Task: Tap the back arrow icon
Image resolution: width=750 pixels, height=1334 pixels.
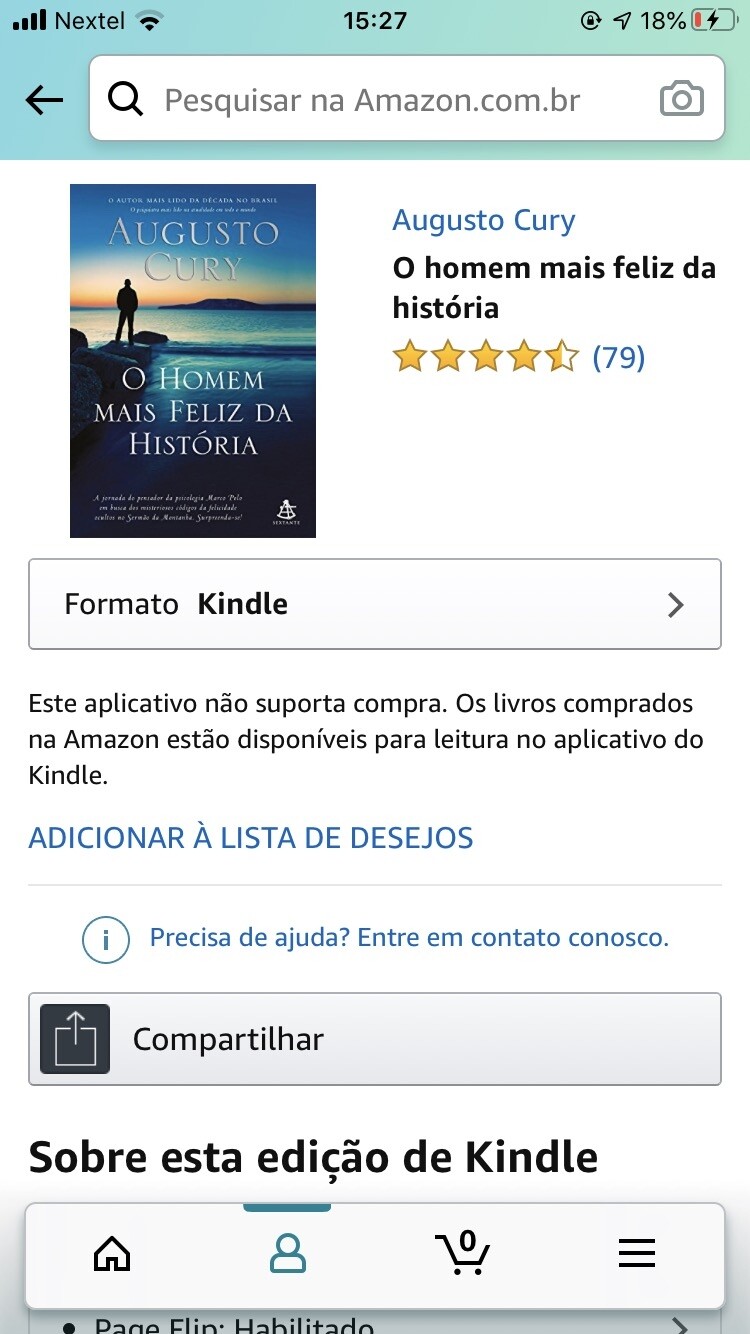Action: click(44, 100)
